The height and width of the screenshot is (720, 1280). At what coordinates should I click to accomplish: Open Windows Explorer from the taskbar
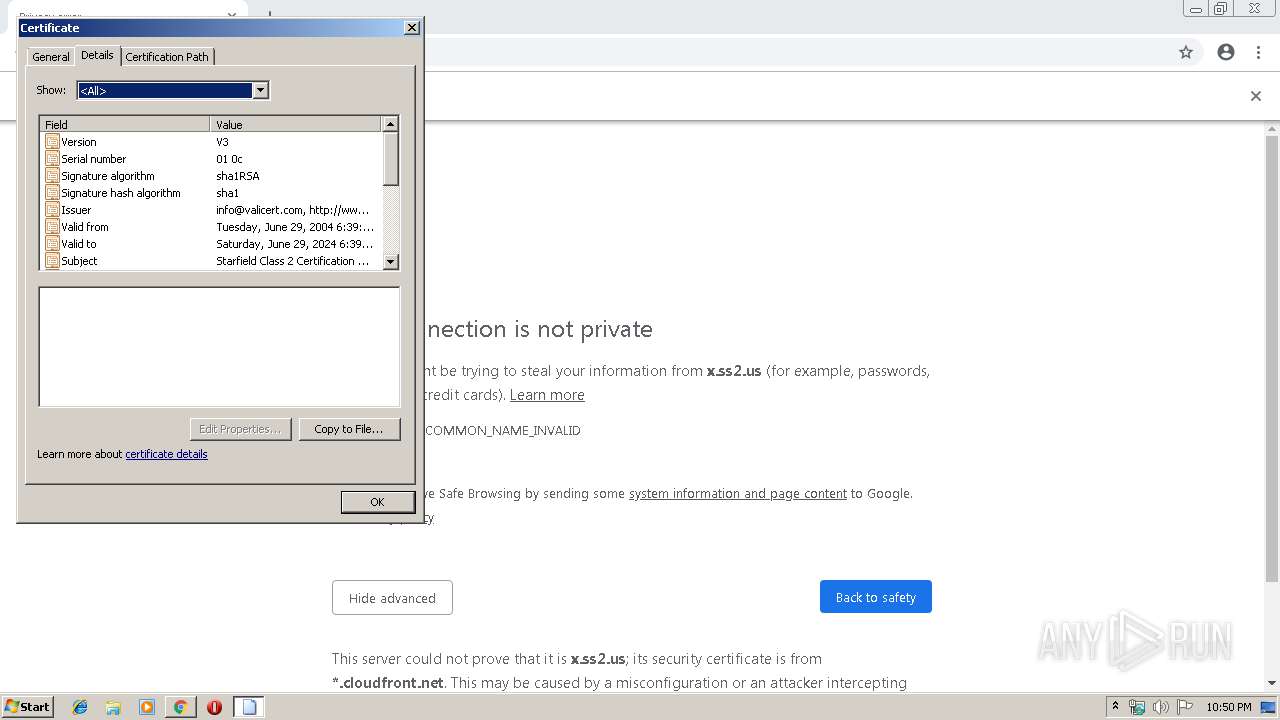(113, 707)
